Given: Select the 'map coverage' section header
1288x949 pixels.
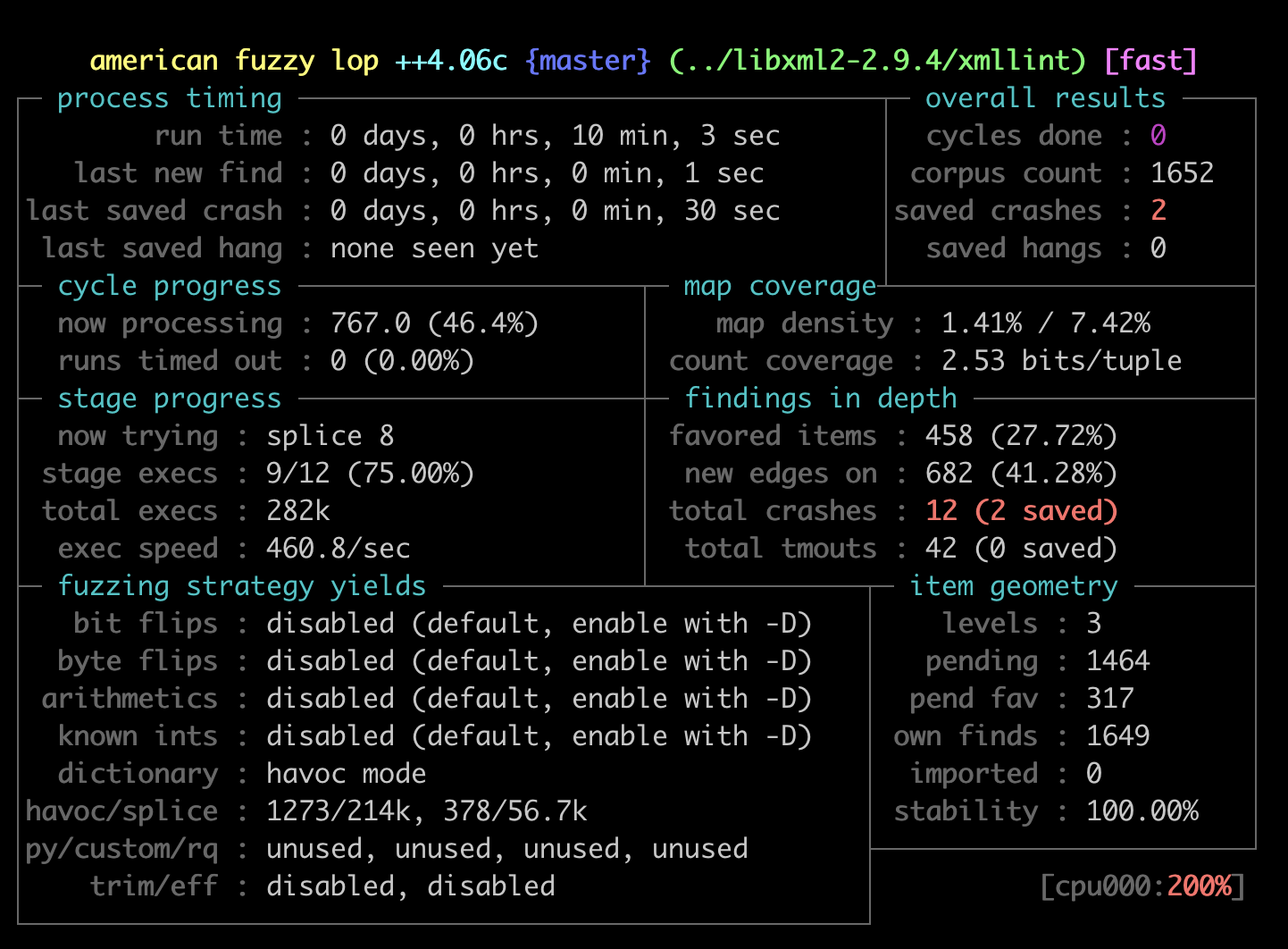Looking at the screenshot, I should 780,286.
